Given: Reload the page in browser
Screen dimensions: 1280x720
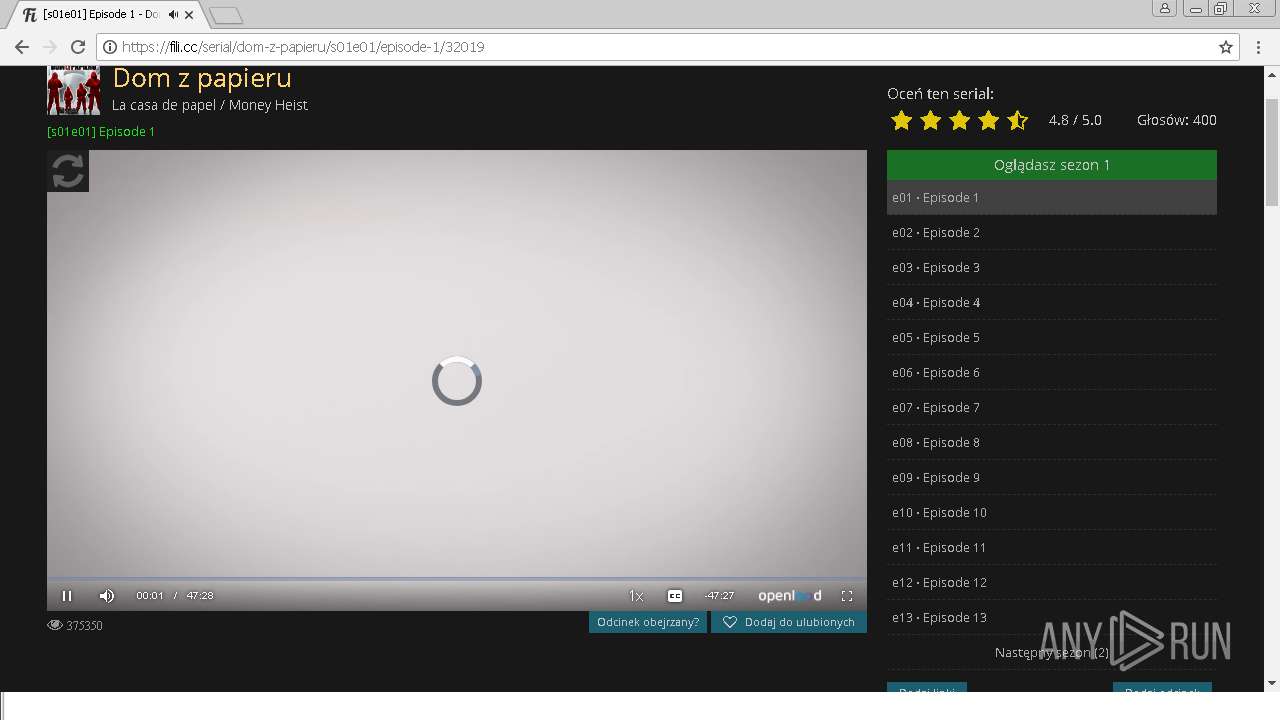Looking at the screenshot, I should 78,47.
